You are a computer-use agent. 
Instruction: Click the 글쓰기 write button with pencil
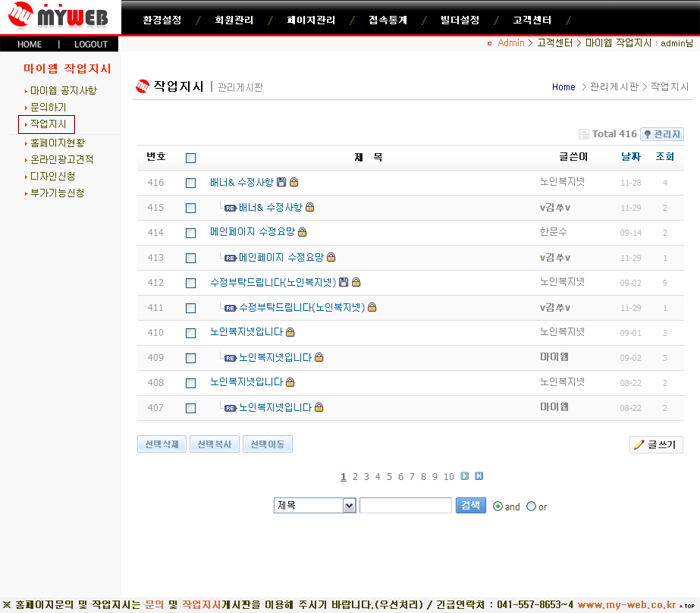pos(656,444)
